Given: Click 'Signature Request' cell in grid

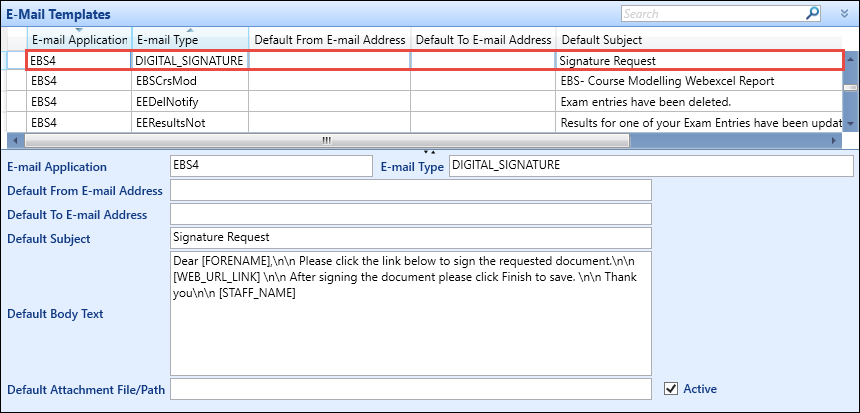Looking at the screenshot, I should pos(699,61).
